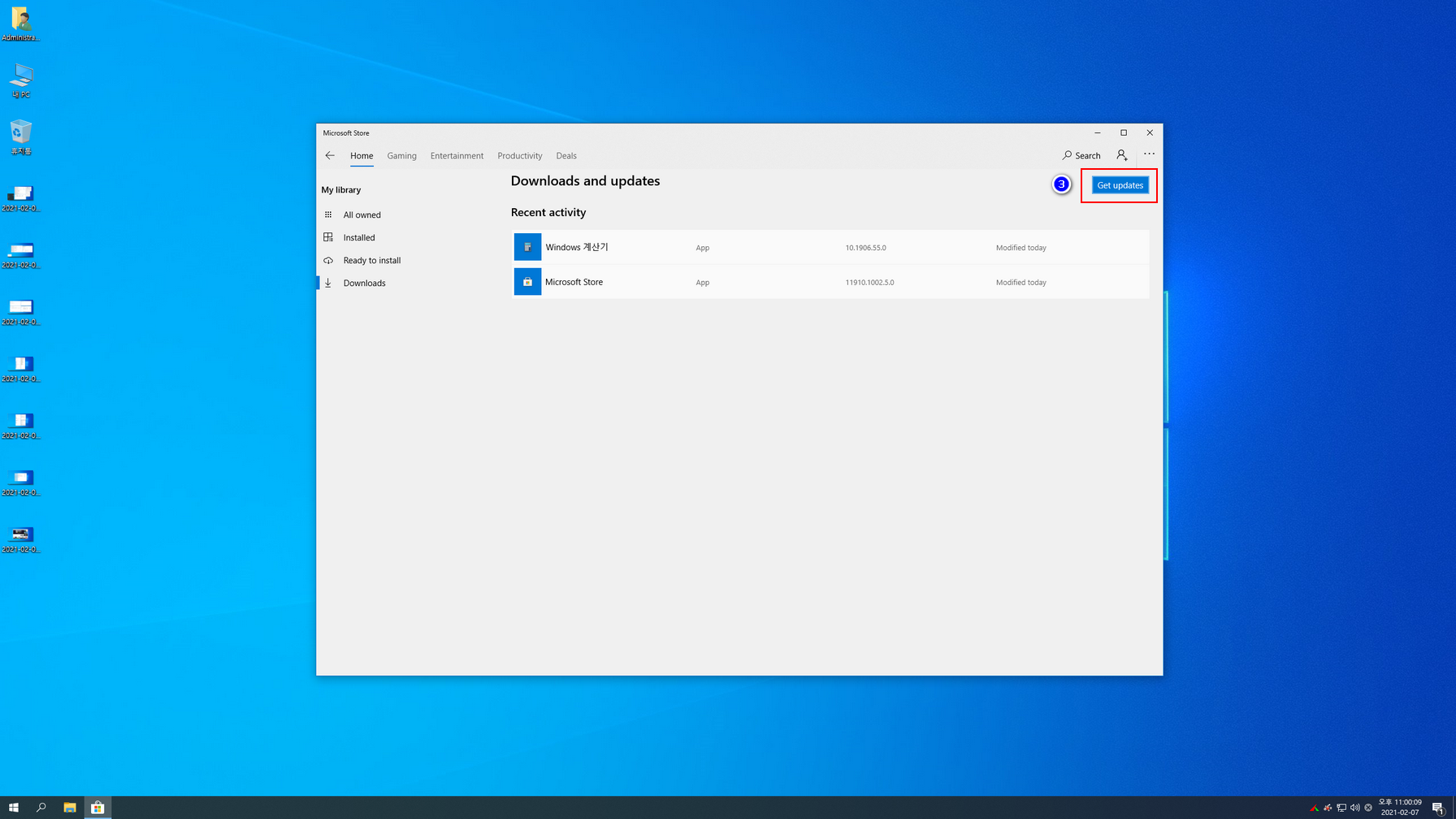Image resolution: width=1456 pixels, height=819 pixels.
Task: Go back with the arrow icon
Action: coord(330,155)
